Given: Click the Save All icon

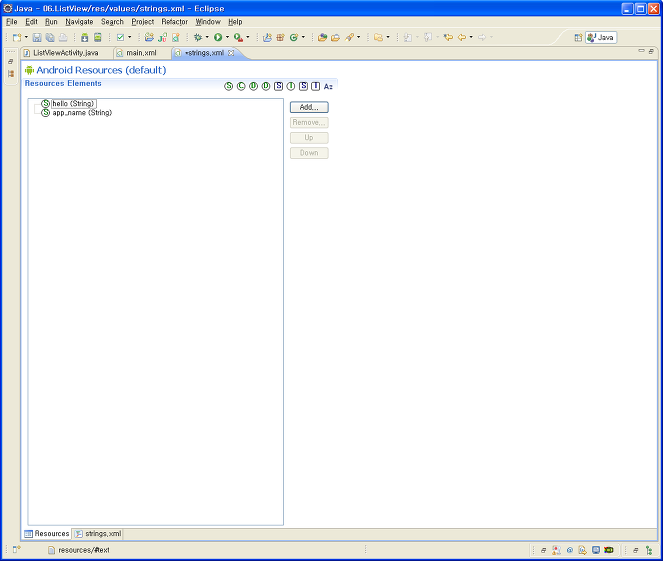Looking at the screenshot, I should (50, 38).
